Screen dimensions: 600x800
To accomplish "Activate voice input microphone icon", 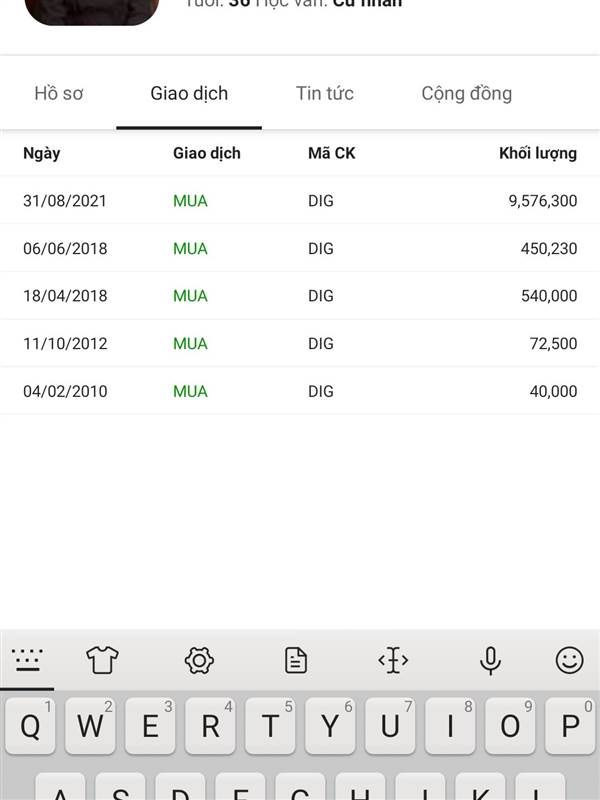I will [490, 661].
